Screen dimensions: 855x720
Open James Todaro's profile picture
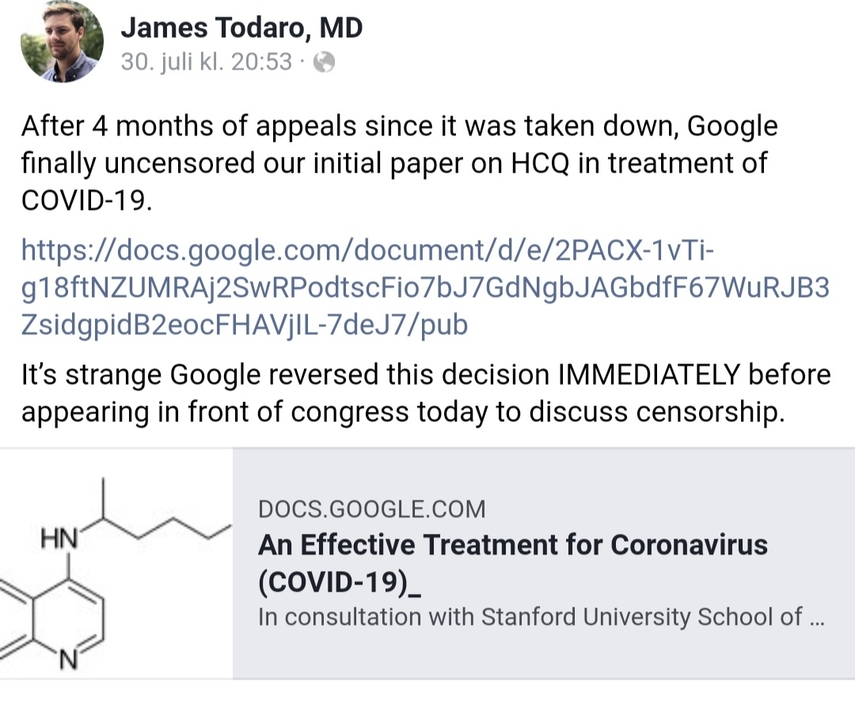point(62,42)
